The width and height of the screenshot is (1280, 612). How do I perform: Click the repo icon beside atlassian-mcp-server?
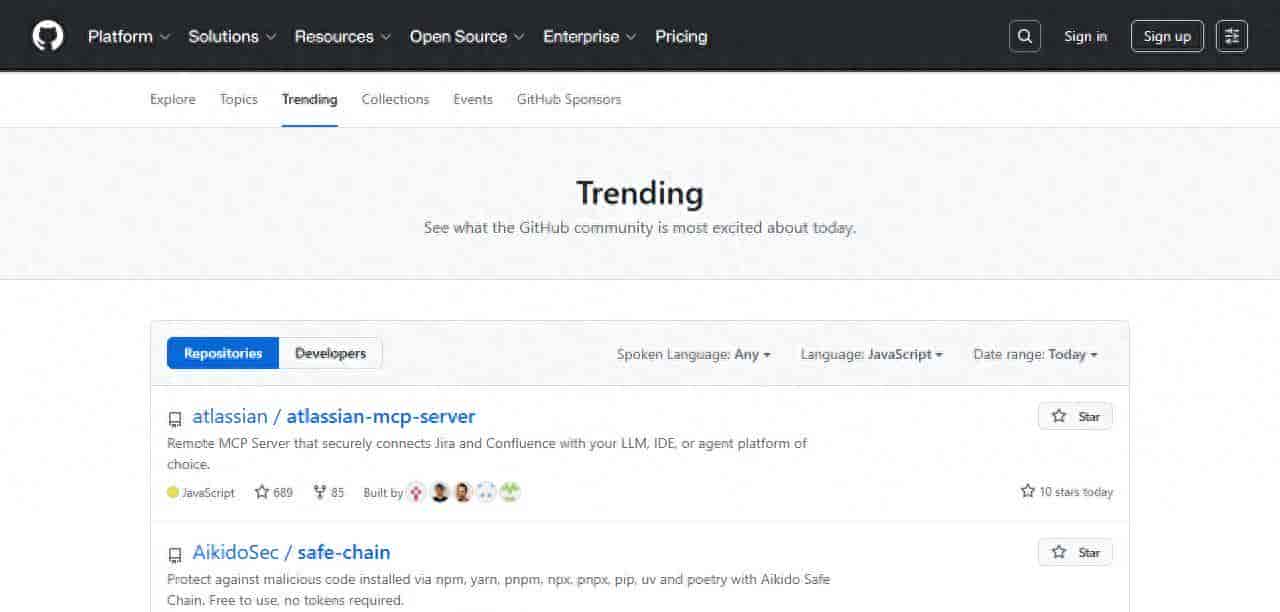[x=175, y=418]
